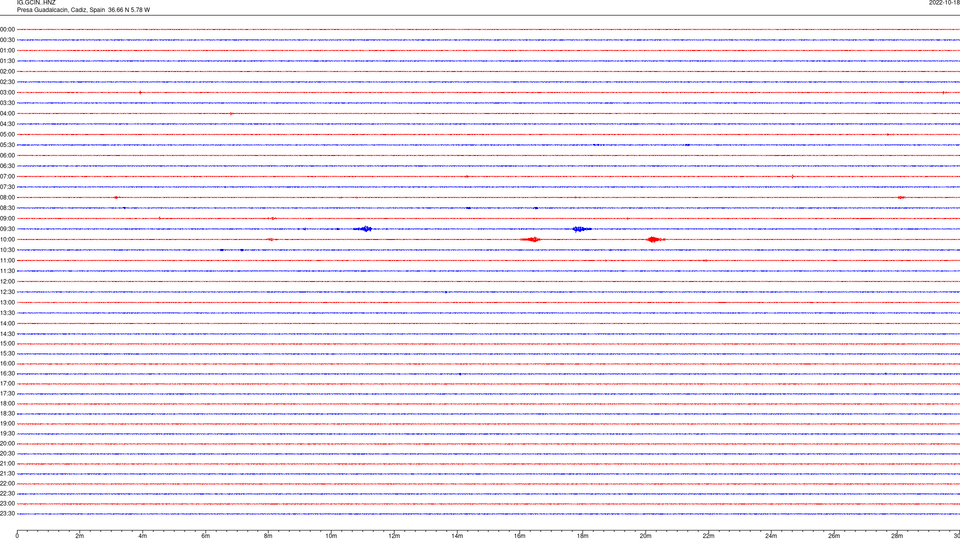Pick the 11:00 row label
The image size is (960, 540).
(x=7, y=260)
